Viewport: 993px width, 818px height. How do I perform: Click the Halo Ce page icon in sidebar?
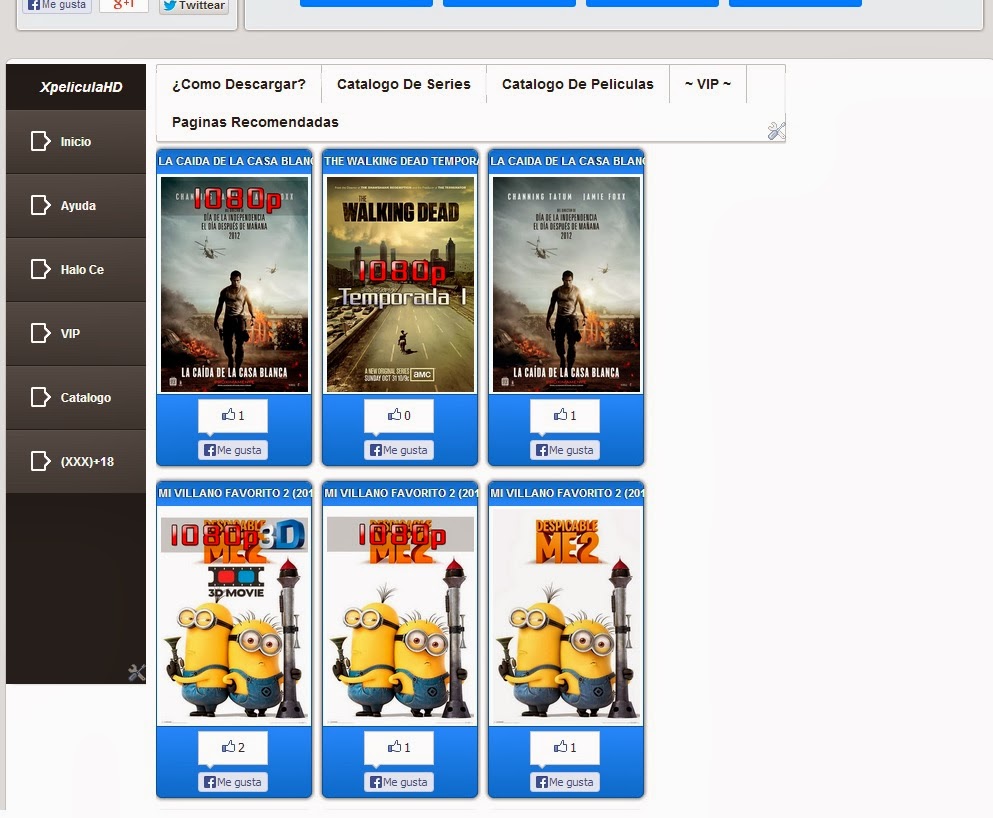(x=41, y=269)
